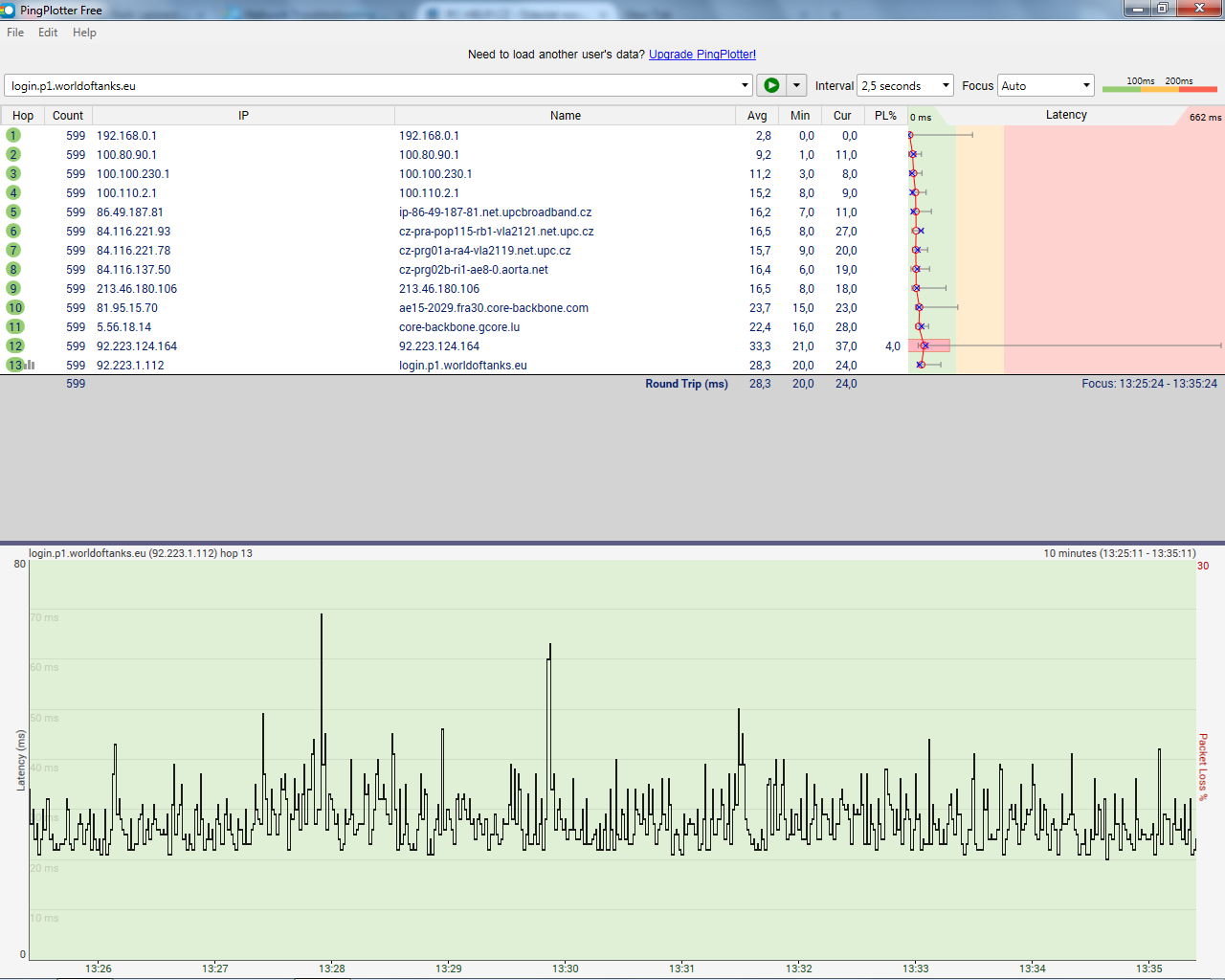1225x980 pixels.
Task: Click the hop 12 green number icon
Action: click(x=15, y=346)
